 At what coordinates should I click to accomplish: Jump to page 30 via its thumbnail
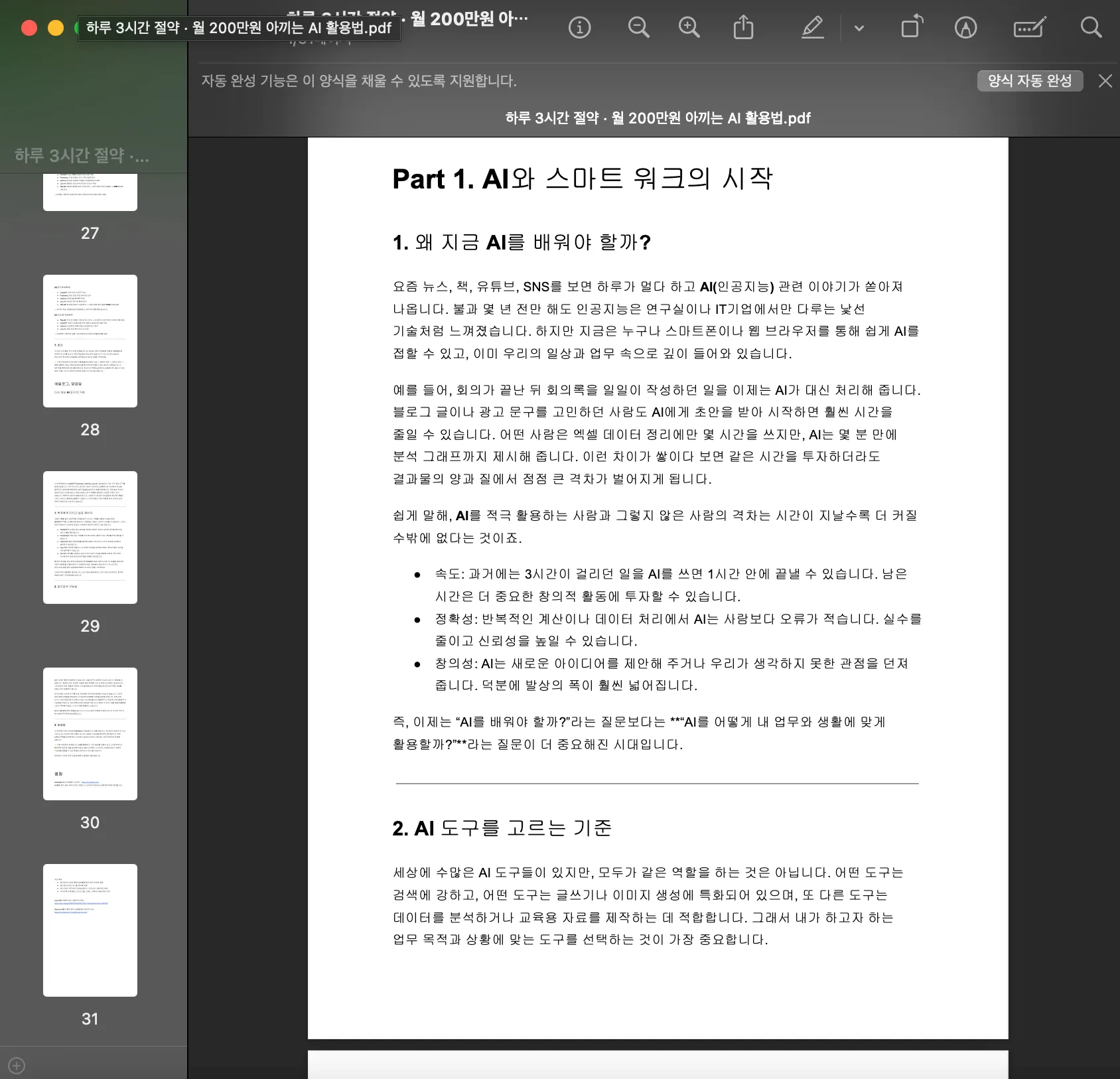tap(90, 733)
